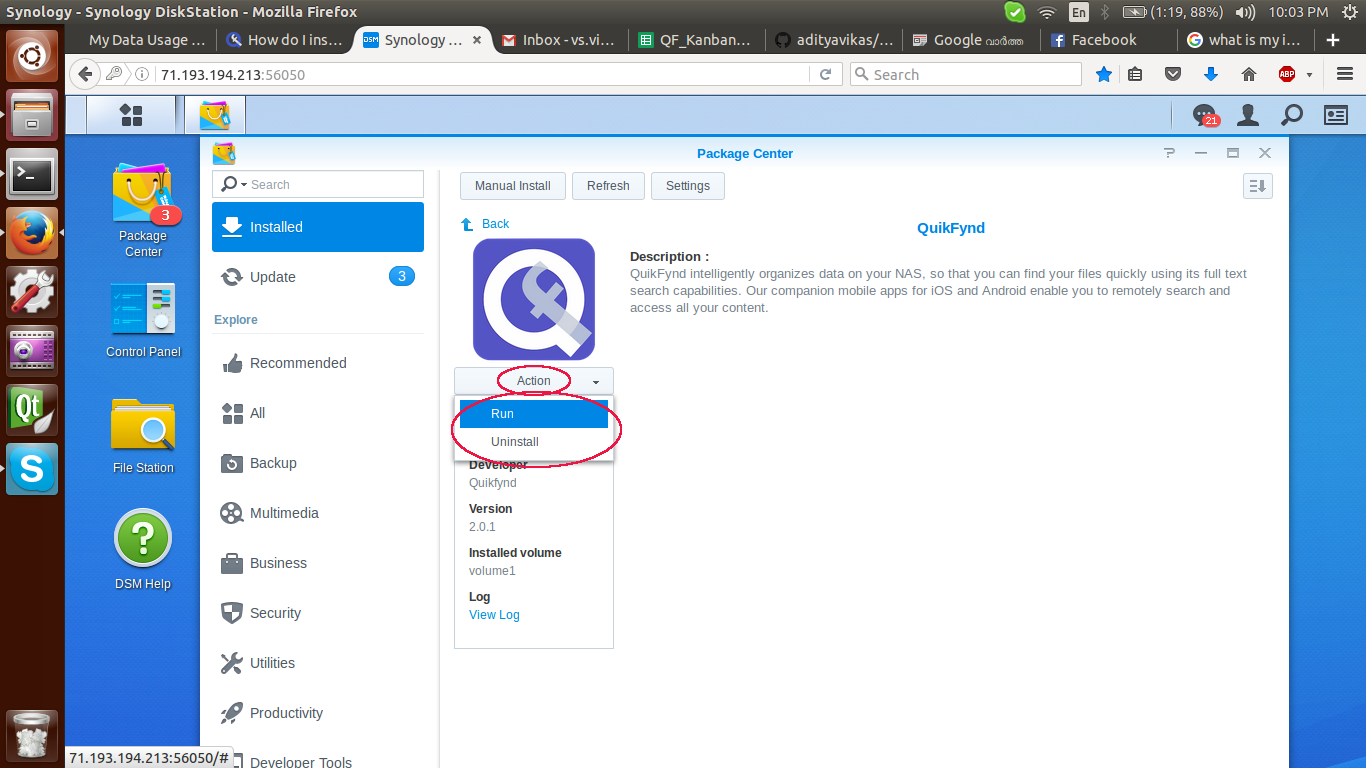
Task: Open the Terminal launcher icon
Action: (32, 174)
